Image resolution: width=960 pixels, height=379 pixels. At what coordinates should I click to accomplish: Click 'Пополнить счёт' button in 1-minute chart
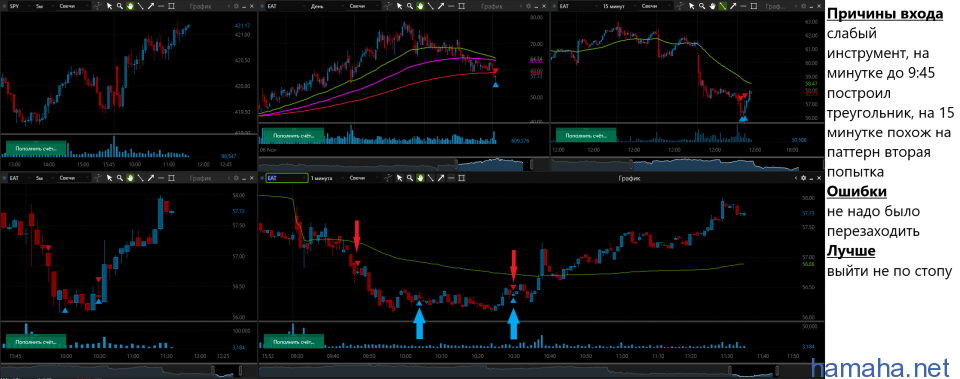tap(293, 342)
